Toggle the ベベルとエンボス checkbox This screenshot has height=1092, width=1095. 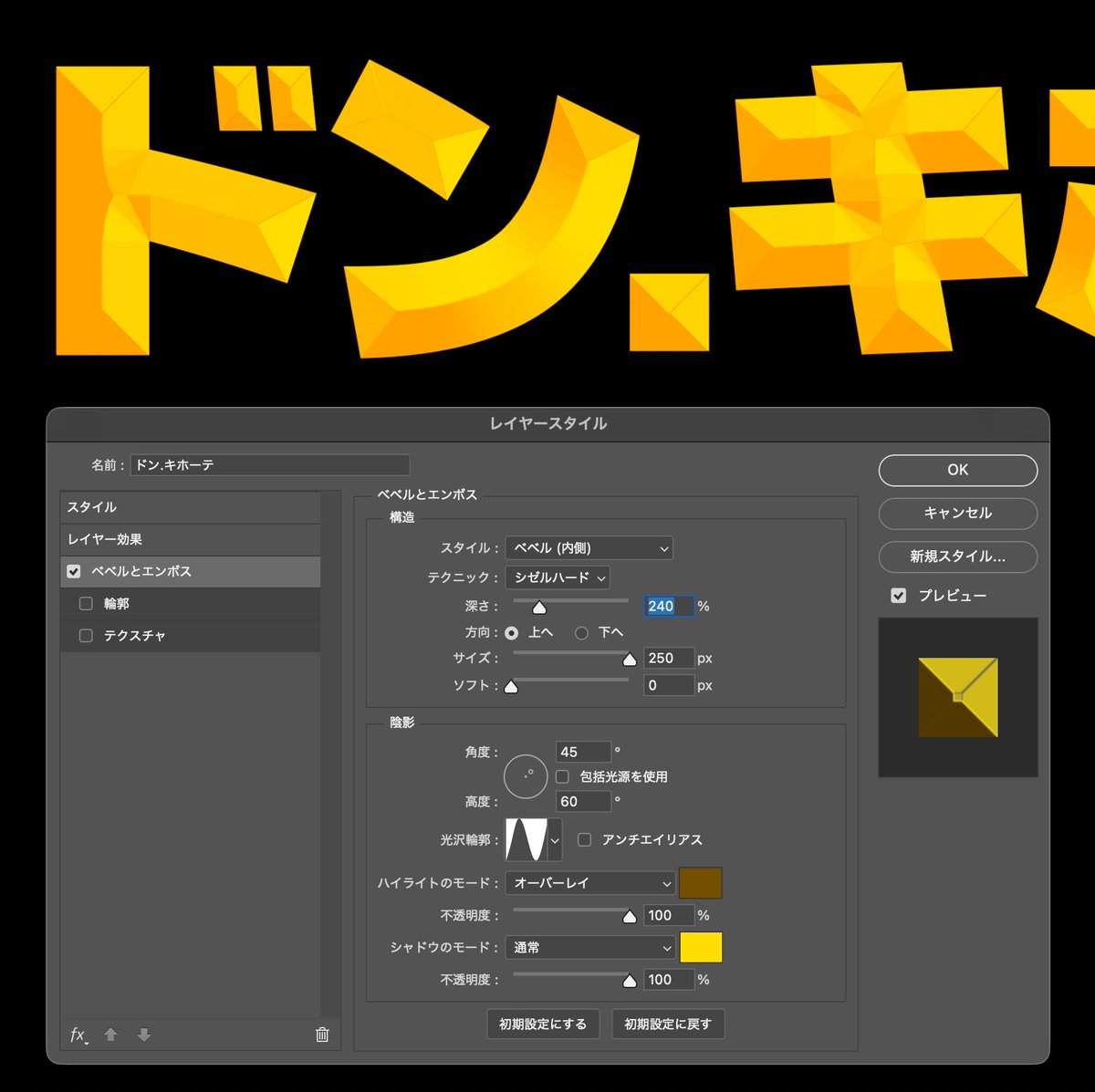74,571
